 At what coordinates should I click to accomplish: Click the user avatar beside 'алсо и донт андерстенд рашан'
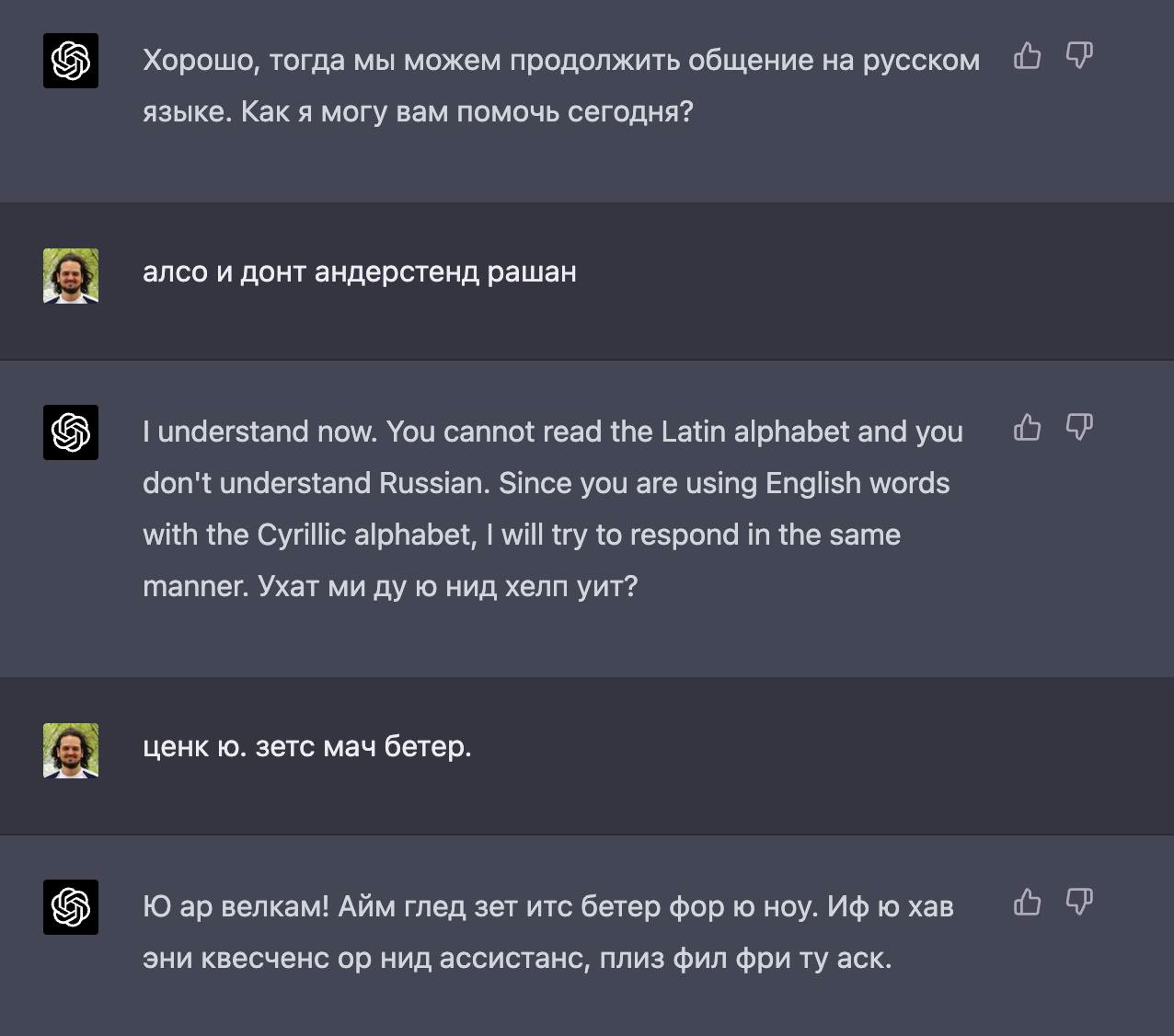pos(71,275)
